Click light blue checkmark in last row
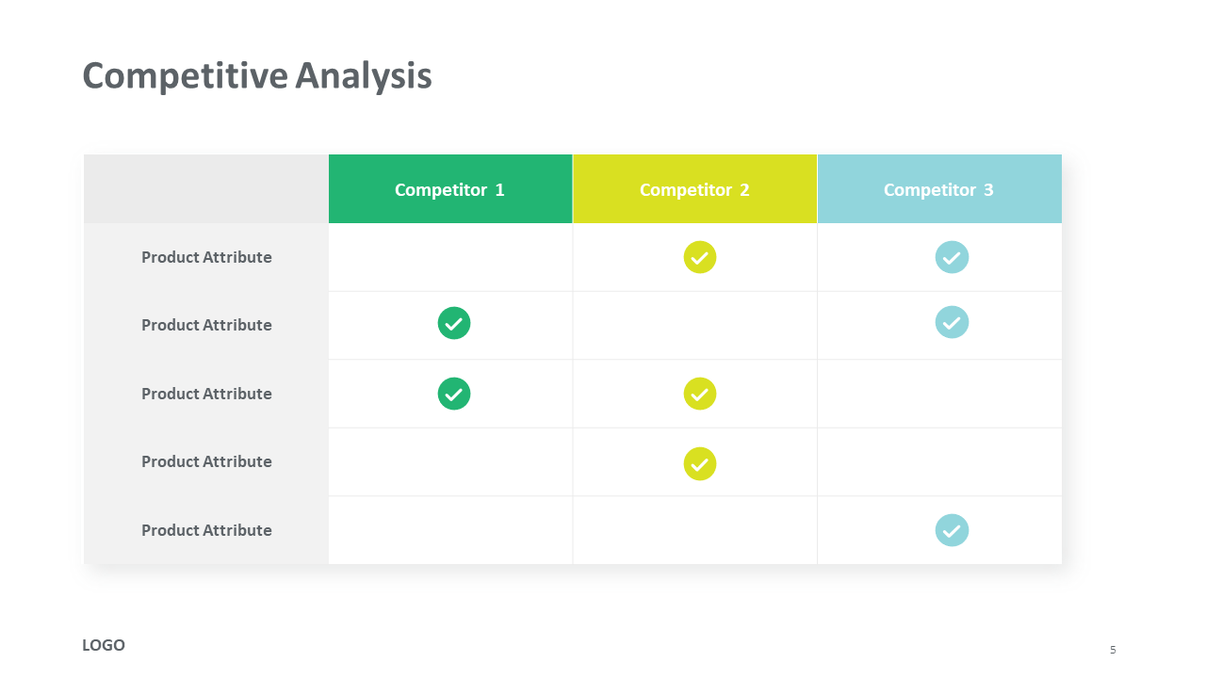Screen dimensions: 1206x678 point(952,530)
